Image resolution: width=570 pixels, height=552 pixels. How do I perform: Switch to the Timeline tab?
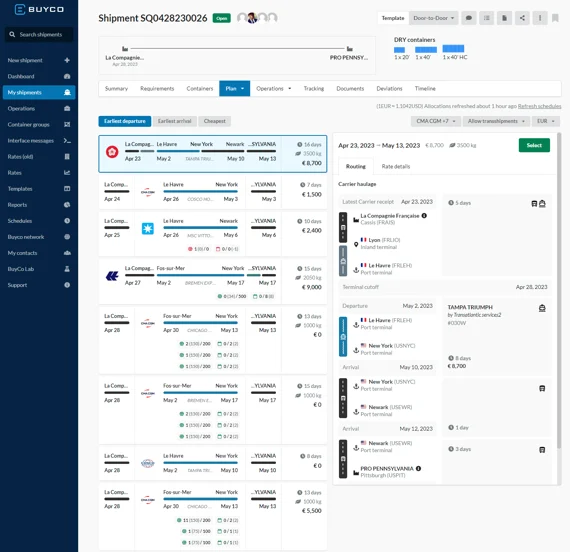[x=425, y=88]
